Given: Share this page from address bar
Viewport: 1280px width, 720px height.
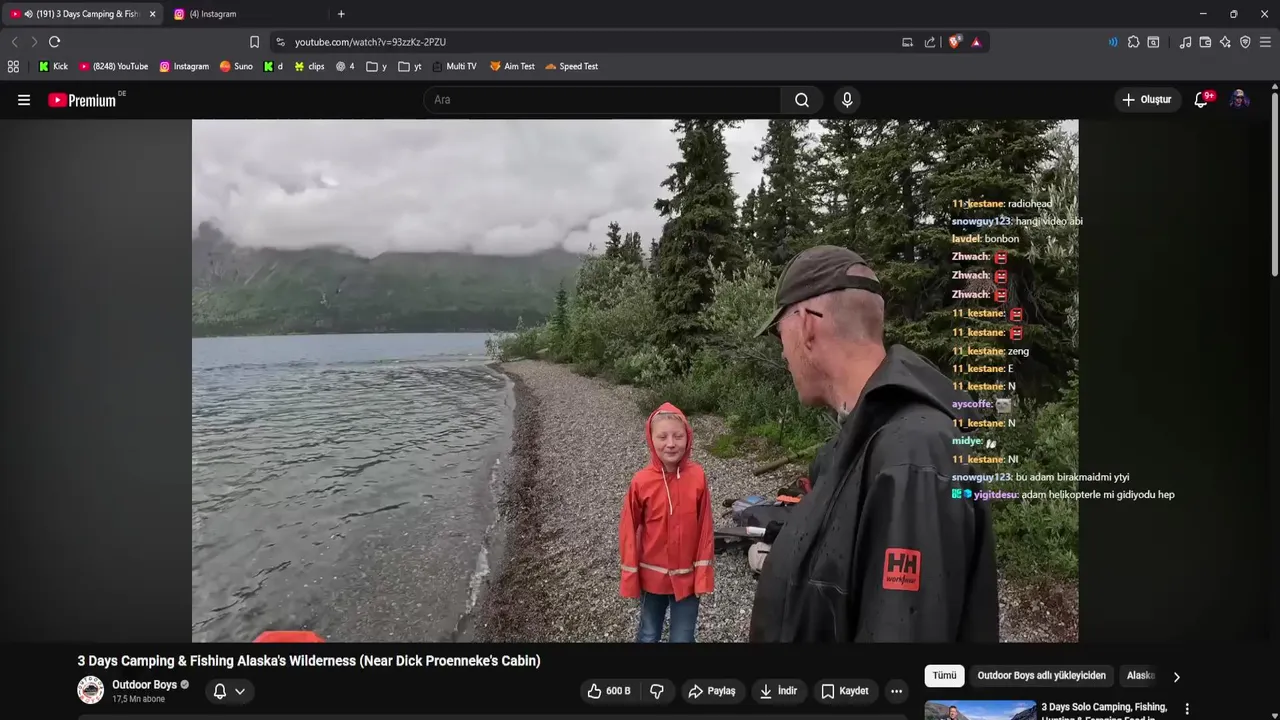Looking at the screenshot, I should click(x=930, y=42).
